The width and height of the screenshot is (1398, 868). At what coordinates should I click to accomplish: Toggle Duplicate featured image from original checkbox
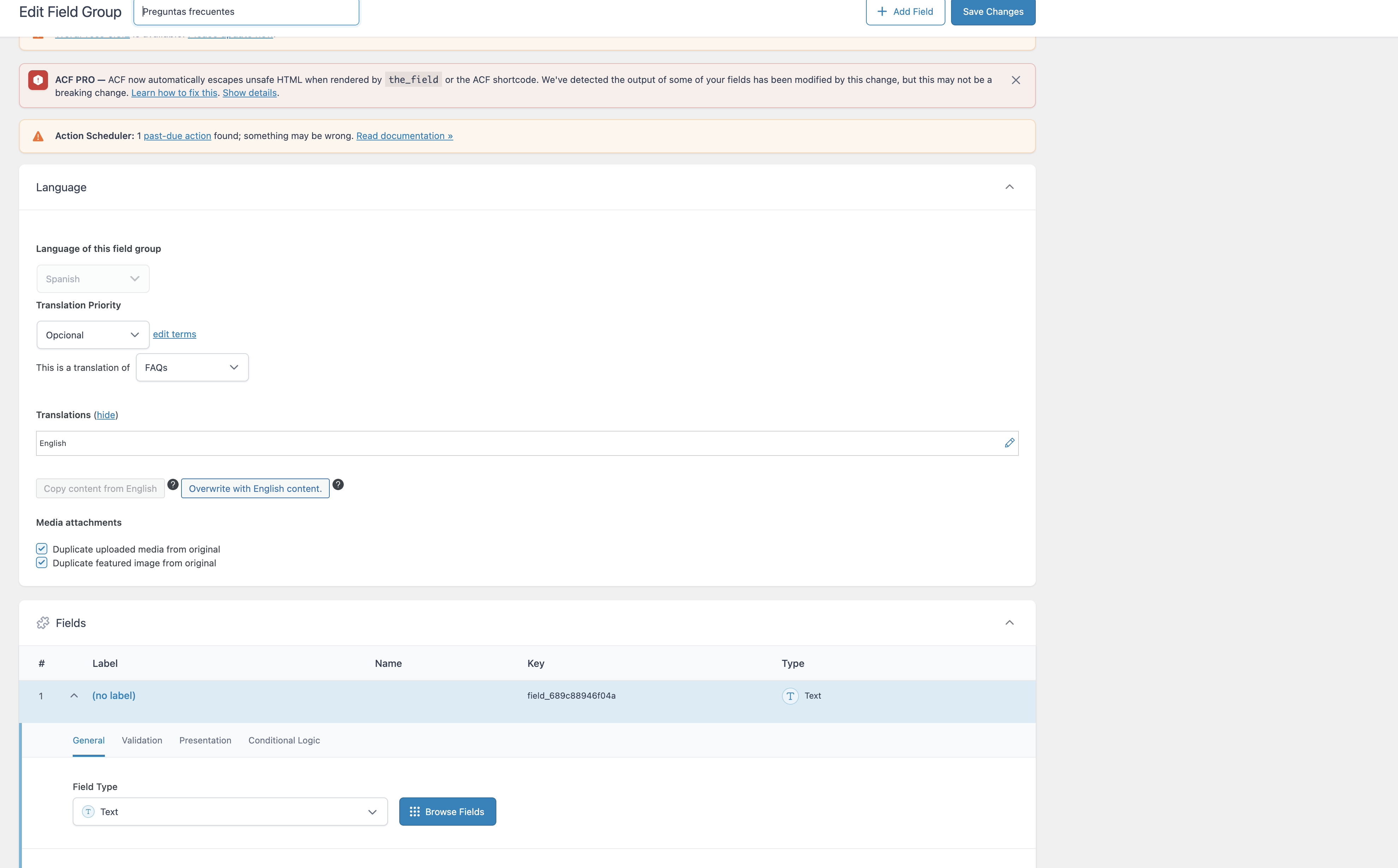pos(41,562)
